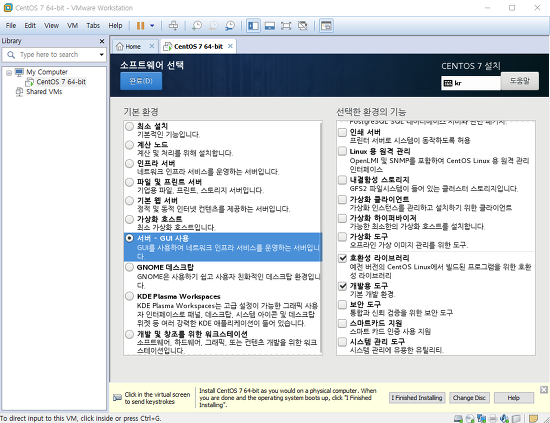Open the File menu

[11, 26]
